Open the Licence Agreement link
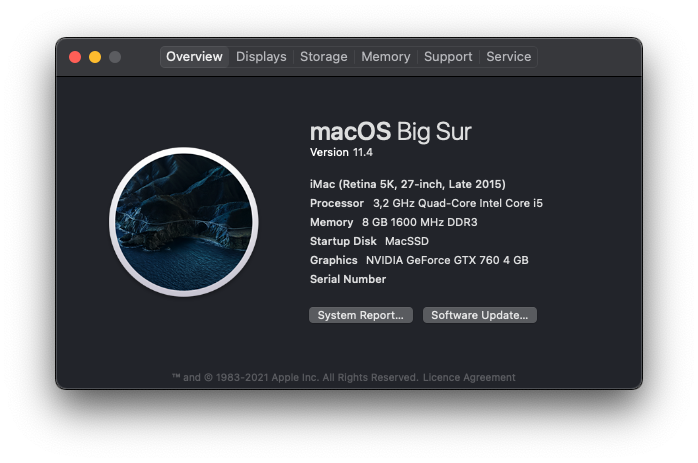698x463 pixels. coord(469,378)
